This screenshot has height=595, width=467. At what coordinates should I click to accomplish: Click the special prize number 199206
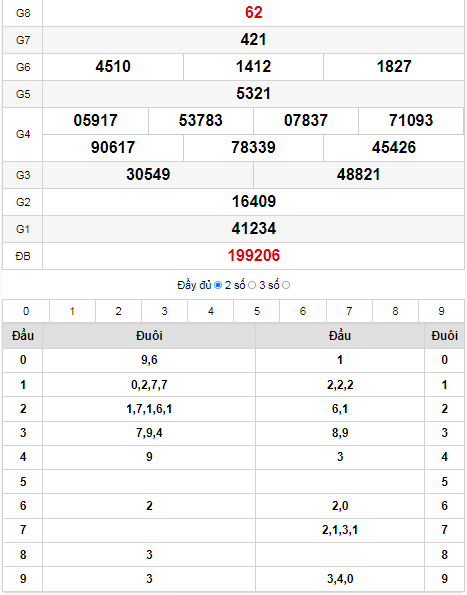pos(254,255)
